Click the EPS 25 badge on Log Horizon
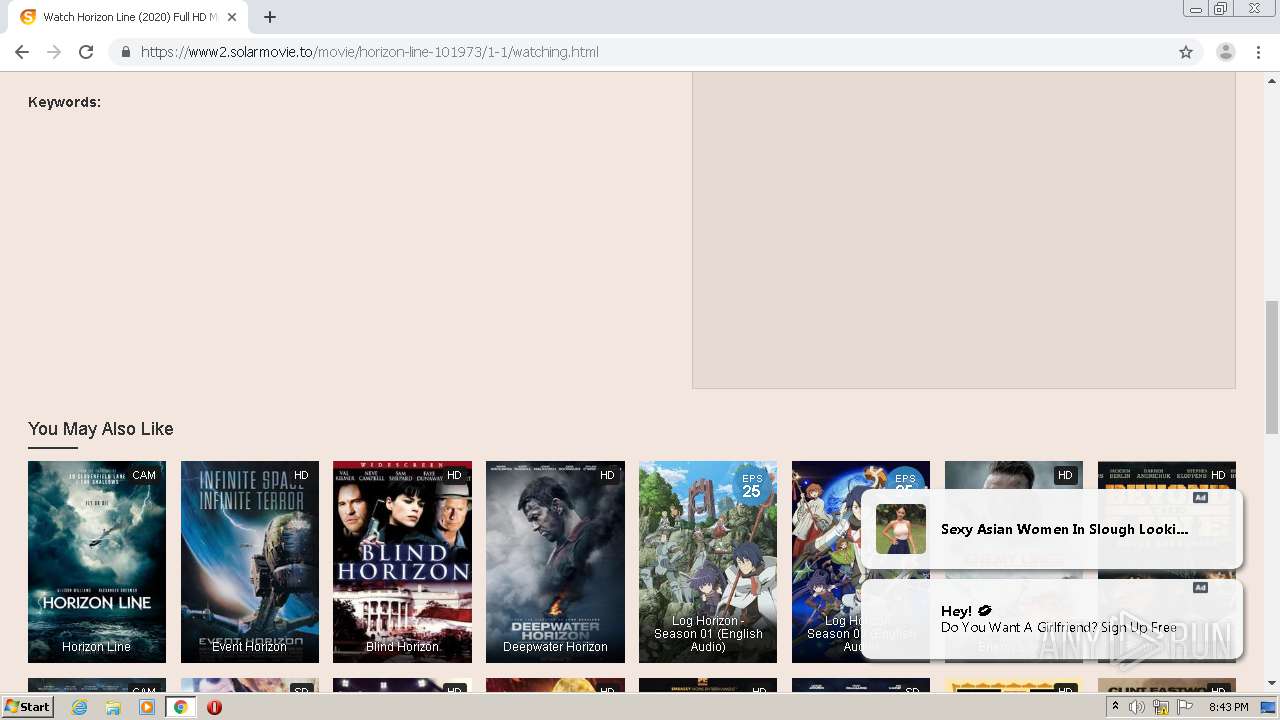Screen dimensions: 1280x720 click(x=751, y=487)
